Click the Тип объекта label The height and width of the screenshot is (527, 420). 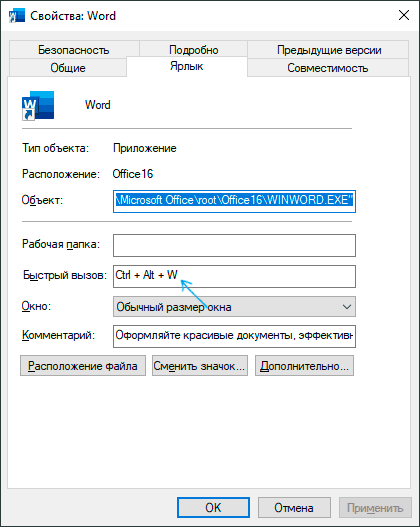[55, 148]
